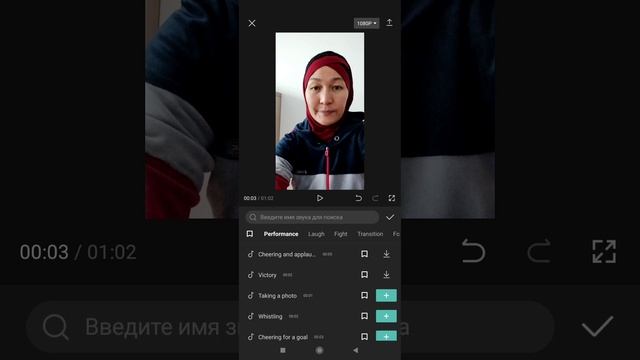Bookmark the Cheering and applause sound
640x360 pixels.
[364, 254]
